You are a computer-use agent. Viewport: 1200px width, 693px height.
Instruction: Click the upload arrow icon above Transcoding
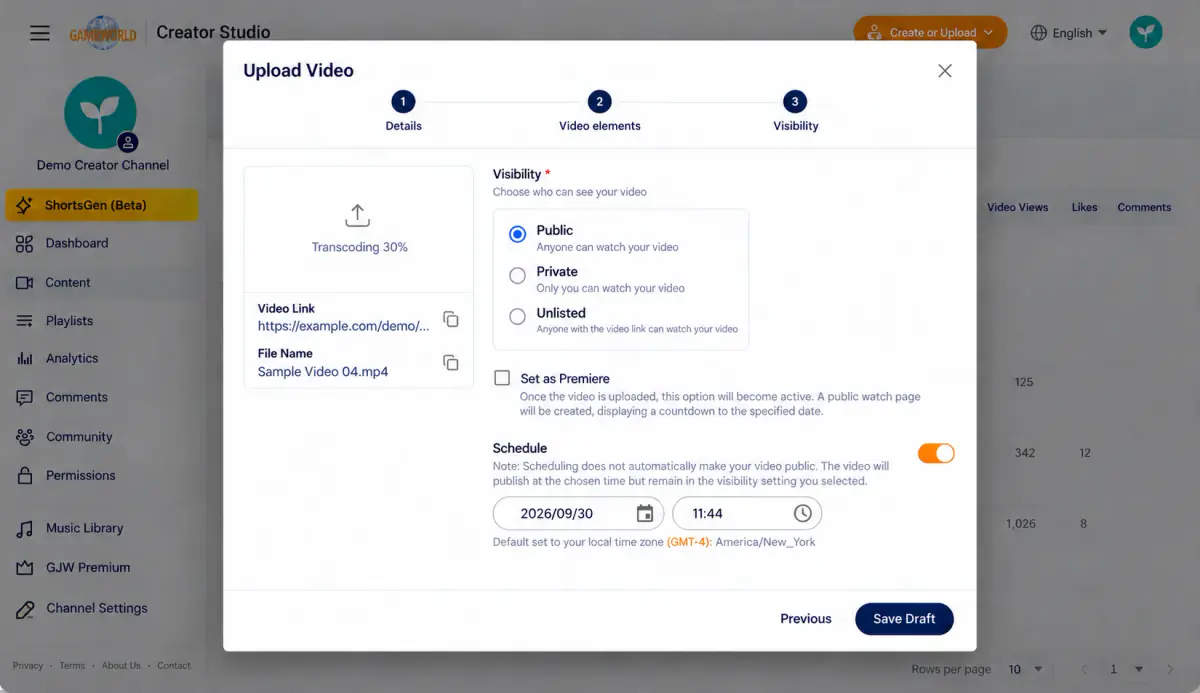(358, 214)
